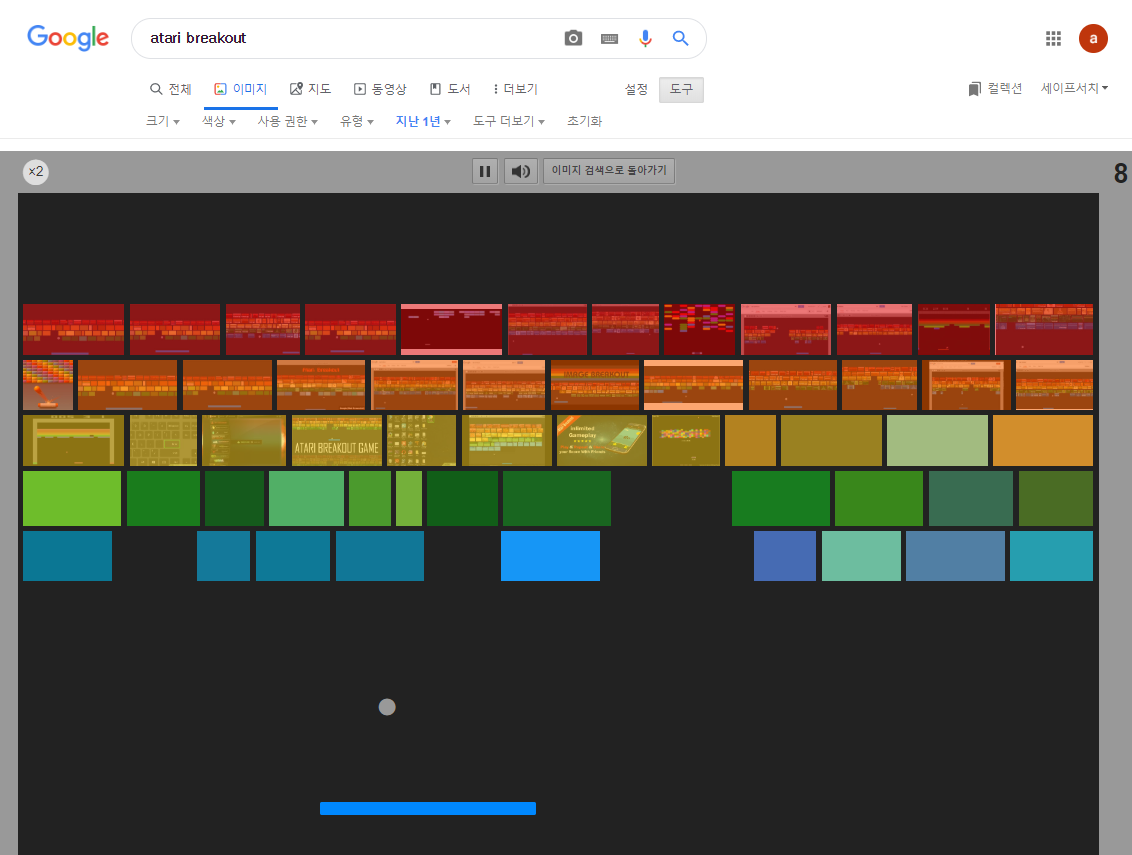Click the ATARI BREAKOUT GAME brick thumbnail
This screenshot has height=855, width=1132.
336,440
